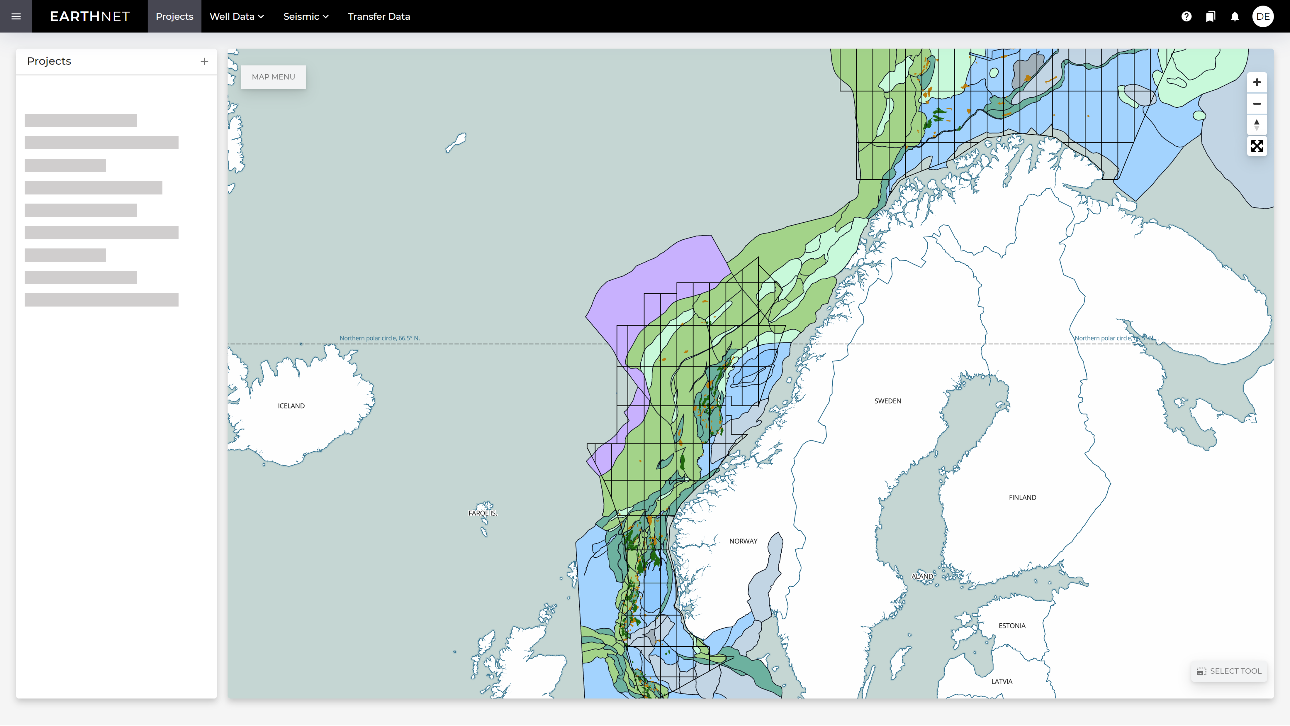Screen dimensions: 1290x726
Task: Add a new project with the plus icon
Action: click(x=204, y=61)
